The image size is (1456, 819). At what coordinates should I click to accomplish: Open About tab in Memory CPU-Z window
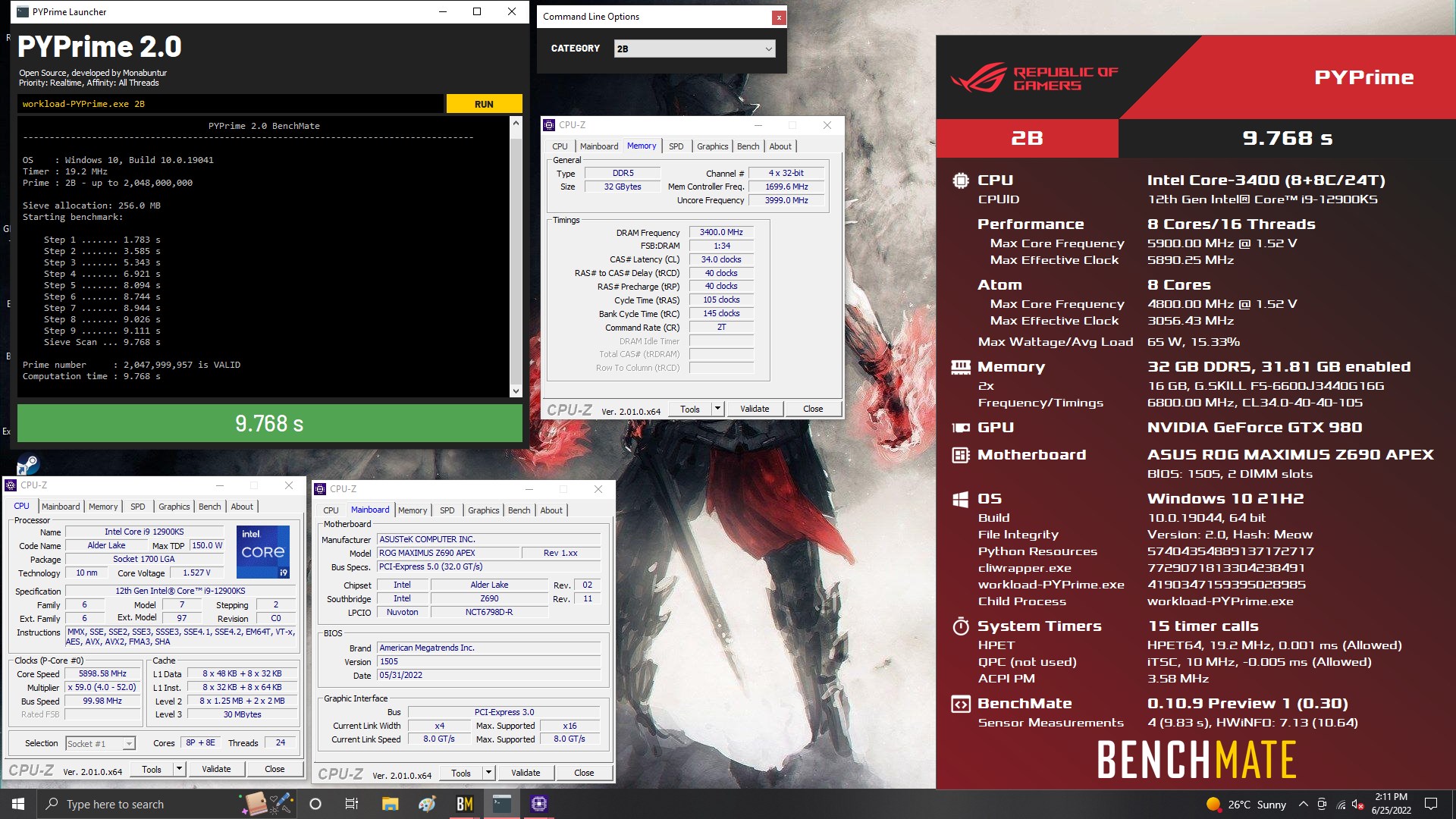(780, 146)
